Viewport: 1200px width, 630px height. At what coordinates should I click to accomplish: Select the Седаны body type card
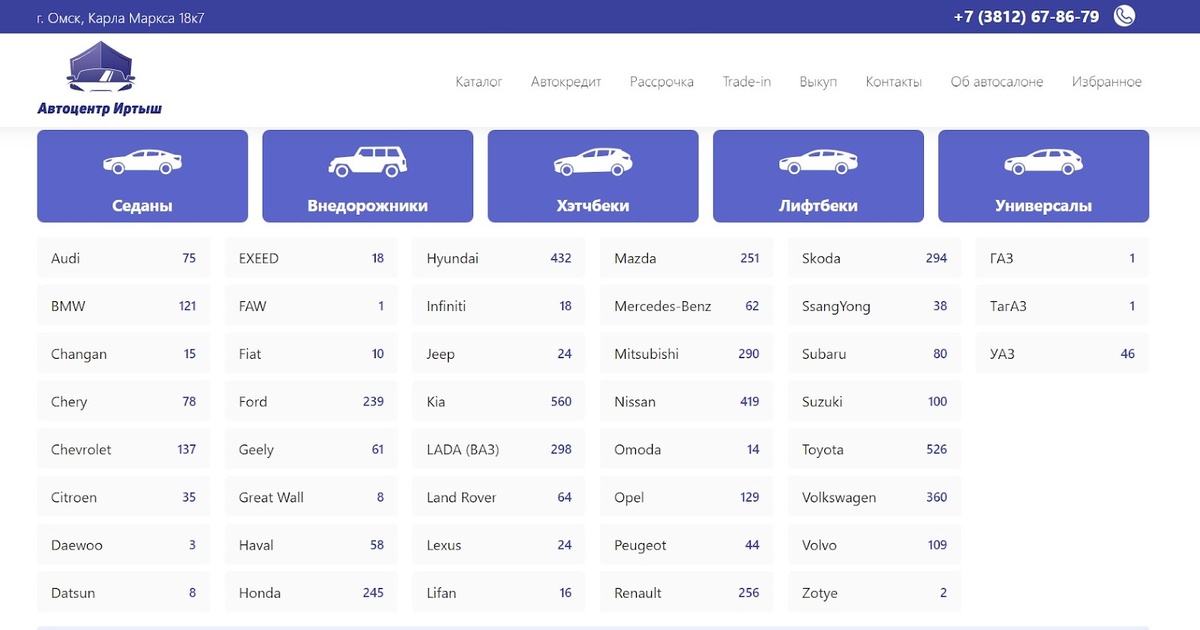click(x=142, y=176)
